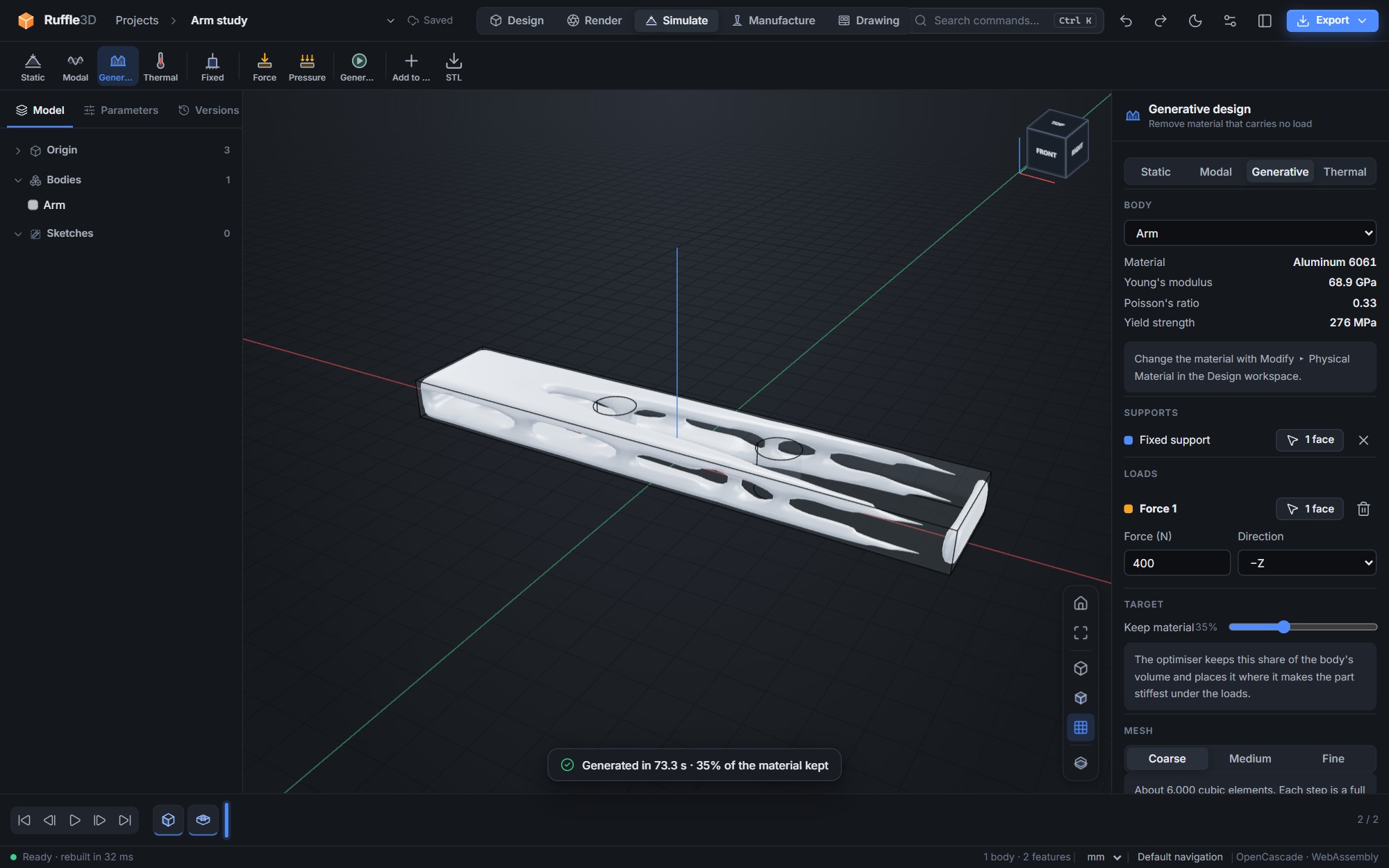Pick face for Force 1
Viewport: 1389px width, 868px height.
[1309, 509]
